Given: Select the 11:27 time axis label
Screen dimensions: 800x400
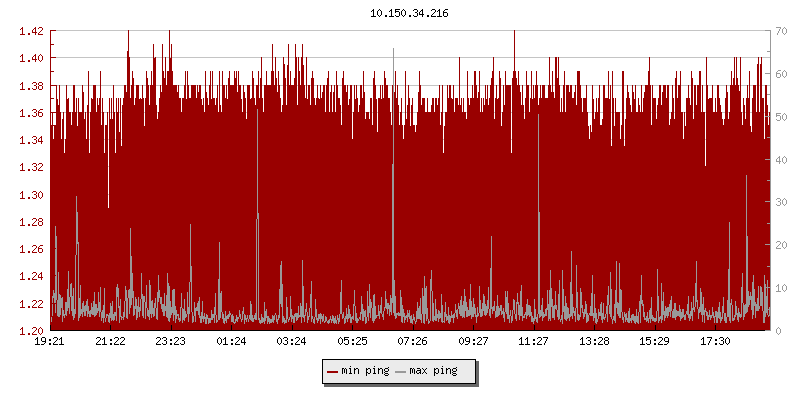Looking at the screenshot, I should tap(533, 342).
